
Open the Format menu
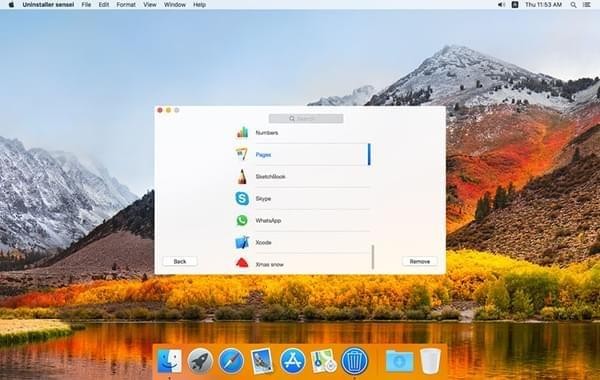(x=126, y=5)
